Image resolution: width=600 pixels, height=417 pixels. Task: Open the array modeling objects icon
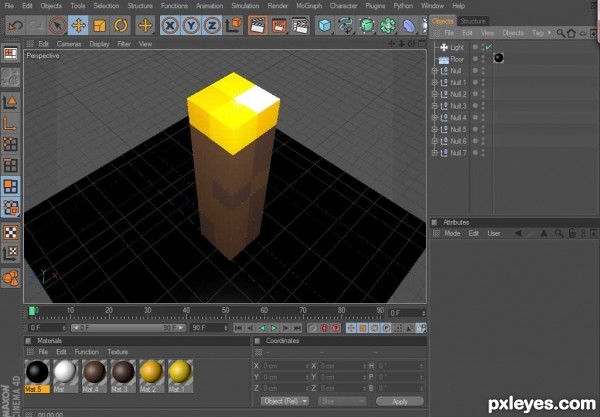388,26
